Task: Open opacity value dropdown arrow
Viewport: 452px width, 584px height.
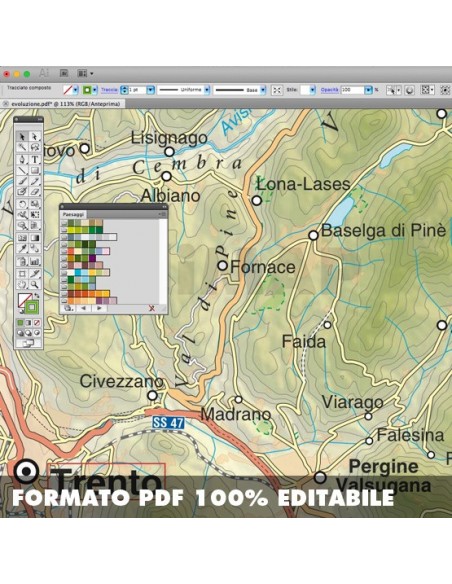Action: [x=368, y=90]
